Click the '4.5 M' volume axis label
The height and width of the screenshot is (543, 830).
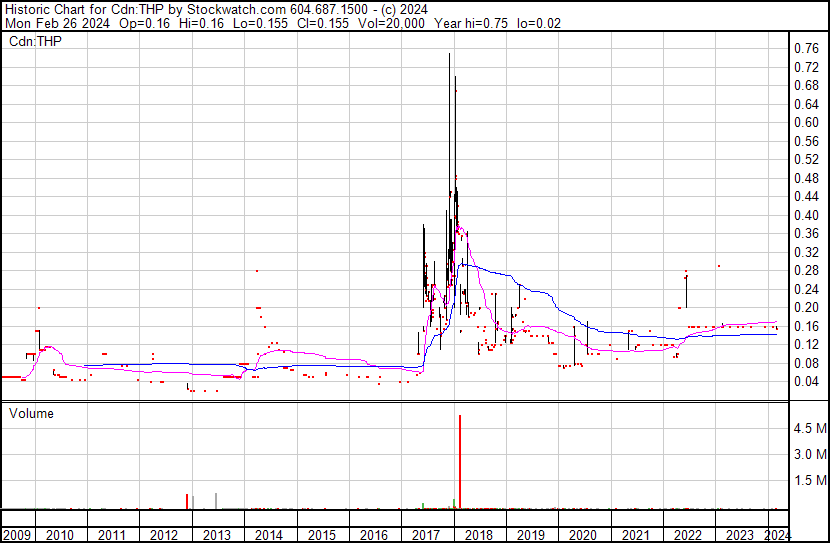(810, 428)
